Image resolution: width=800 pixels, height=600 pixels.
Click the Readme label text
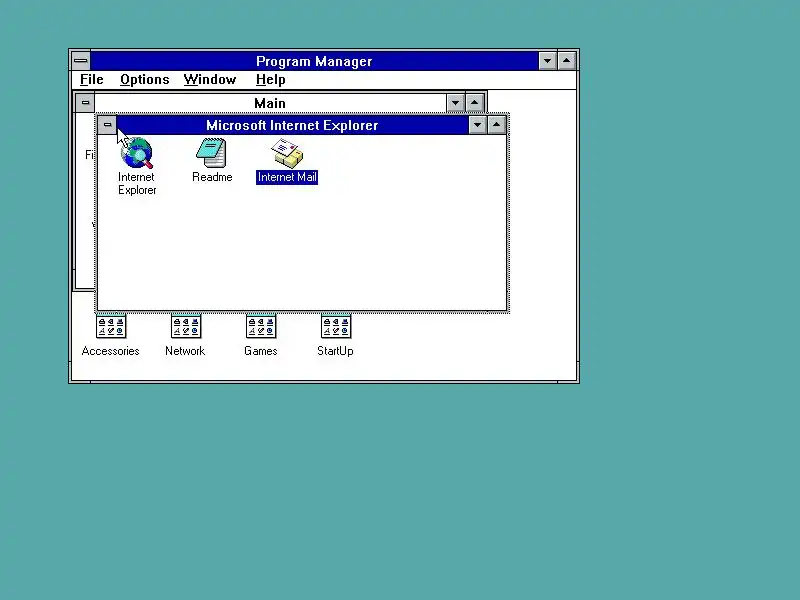(x=212, y=177)
